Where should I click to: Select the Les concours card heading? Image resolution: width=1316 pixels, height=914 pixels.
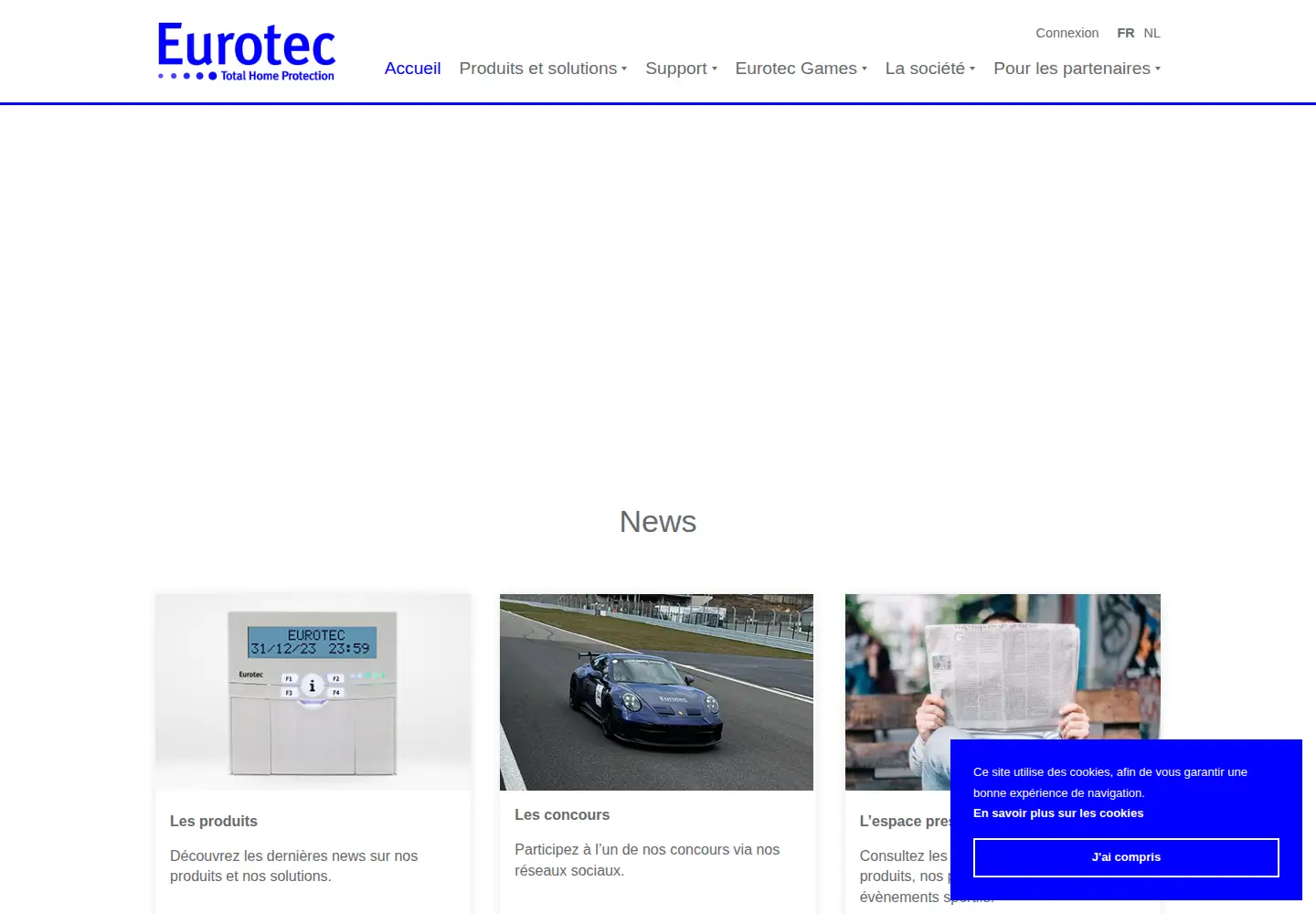tap(562, 814)
